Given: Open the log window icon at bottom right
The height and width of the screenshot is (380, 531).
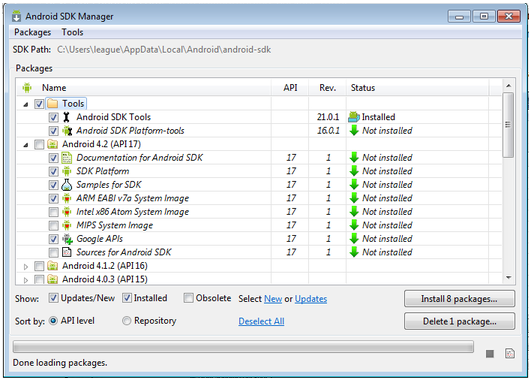Looking at the screenshot, I should pyautogui.click(x=510, y=354).
